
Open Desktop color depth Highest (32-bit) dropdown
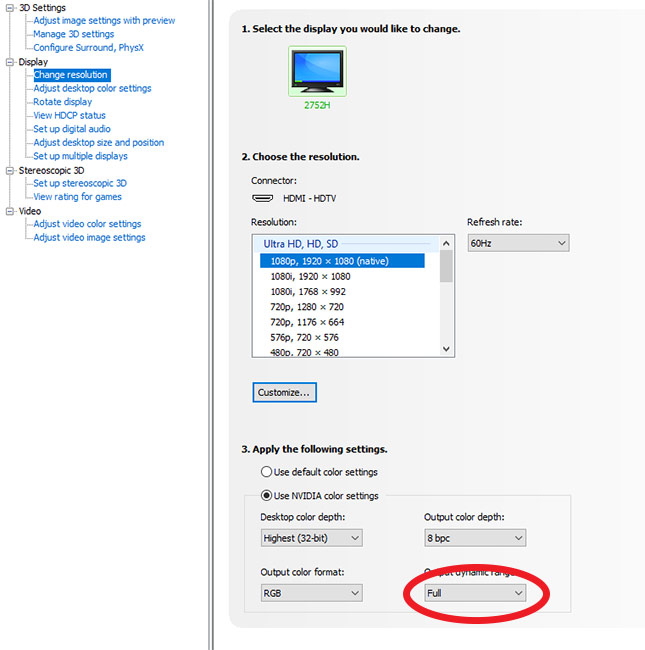point(312,538)
